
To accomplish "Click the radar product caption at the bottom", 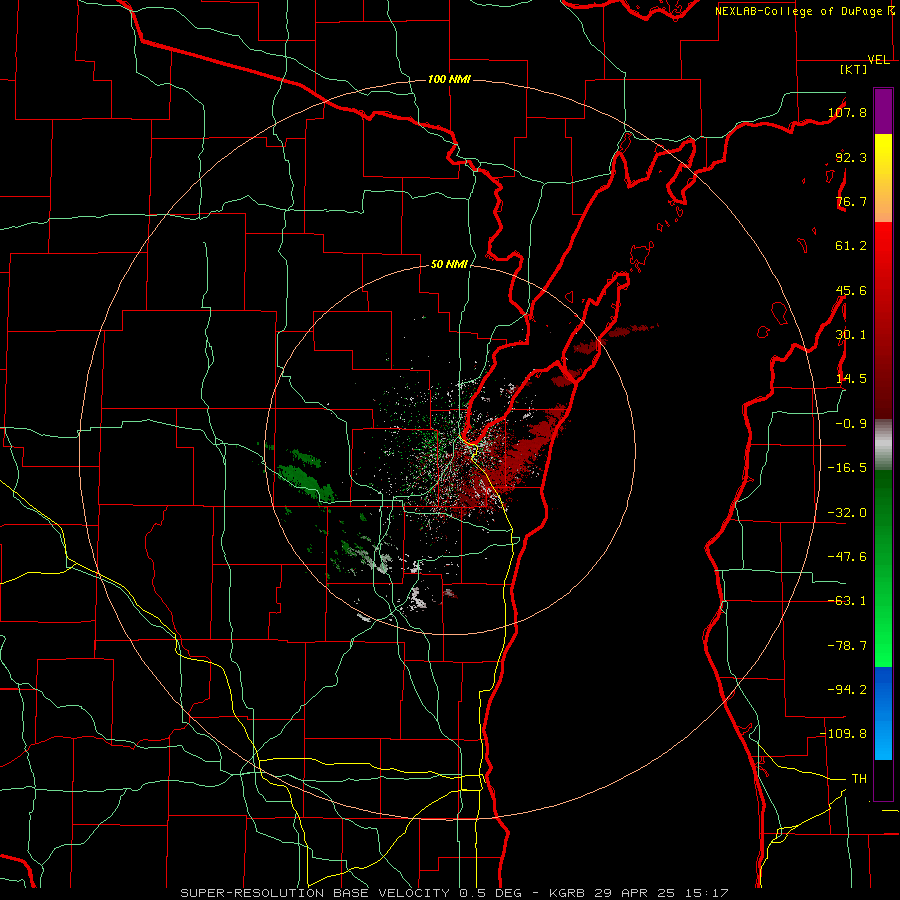I will pyautogui.click(x=455, y=893).
